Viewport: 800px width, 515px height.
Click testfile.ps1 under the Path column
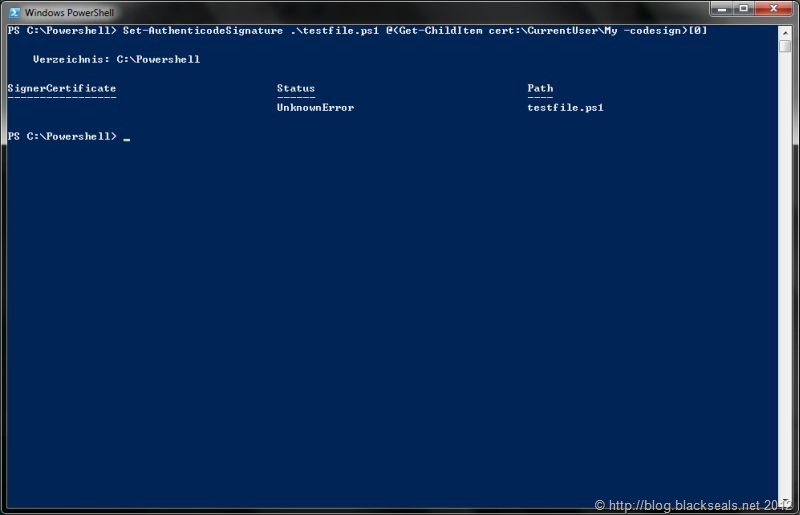tap(565, 108)
